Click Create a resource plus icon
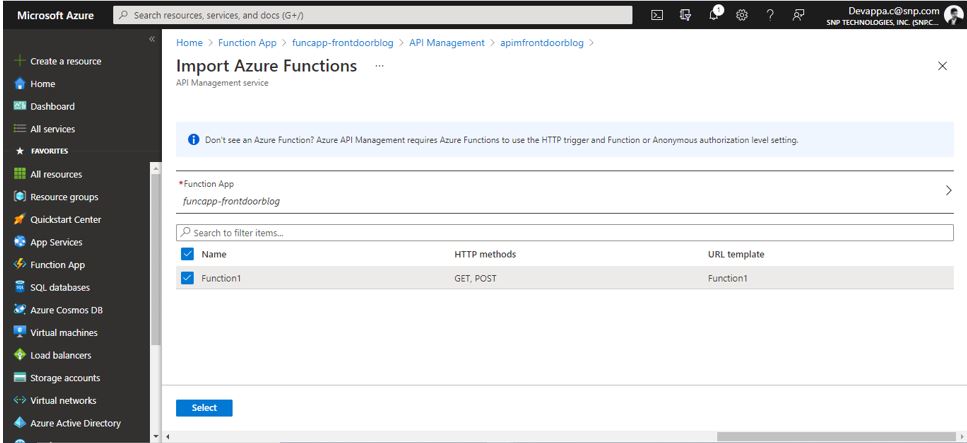Viewport: 967px width, 443px height. click(20, 61)
